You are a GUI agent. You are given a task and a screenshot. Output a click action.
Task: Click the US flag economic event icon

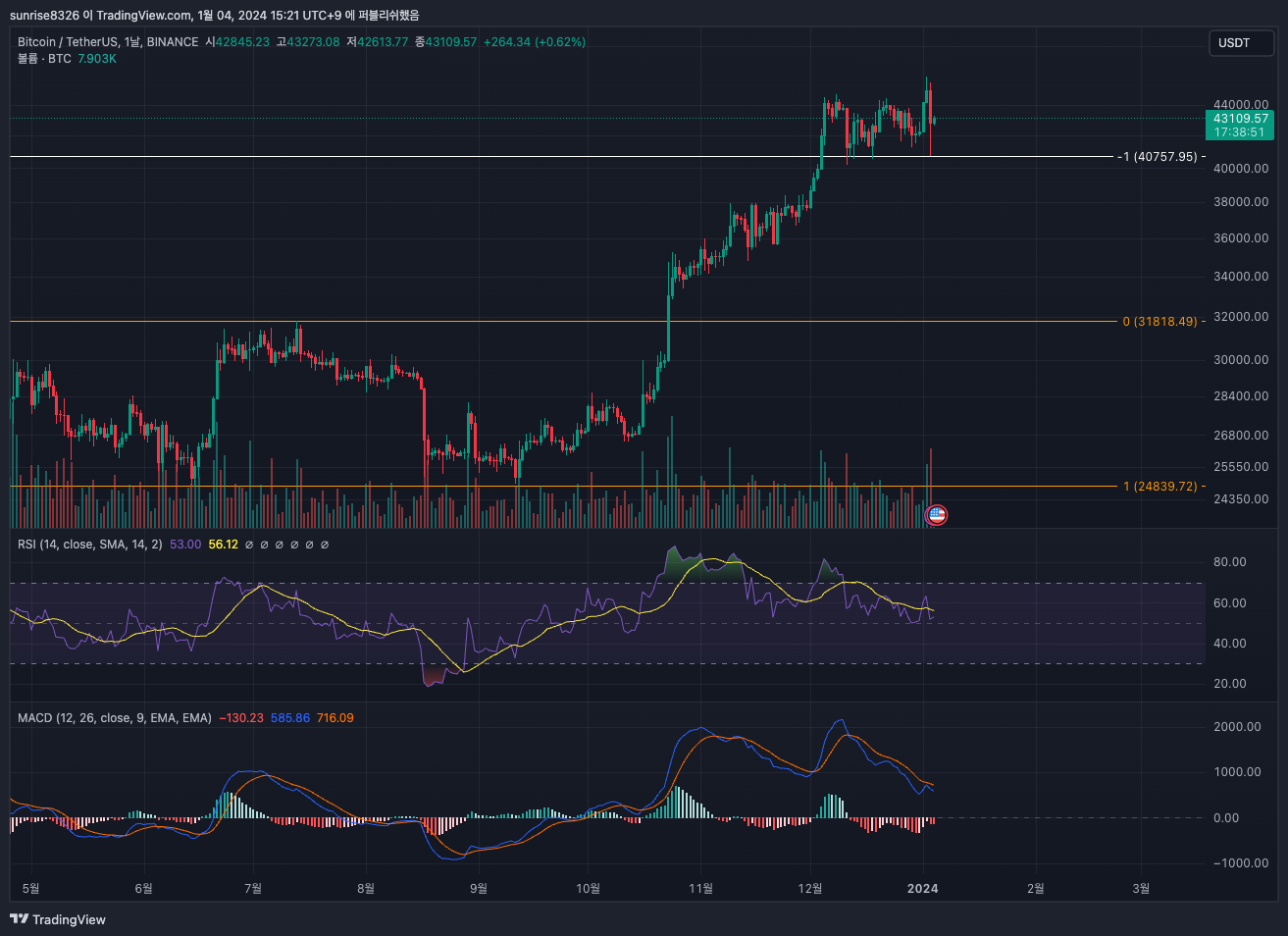[937, 514]
